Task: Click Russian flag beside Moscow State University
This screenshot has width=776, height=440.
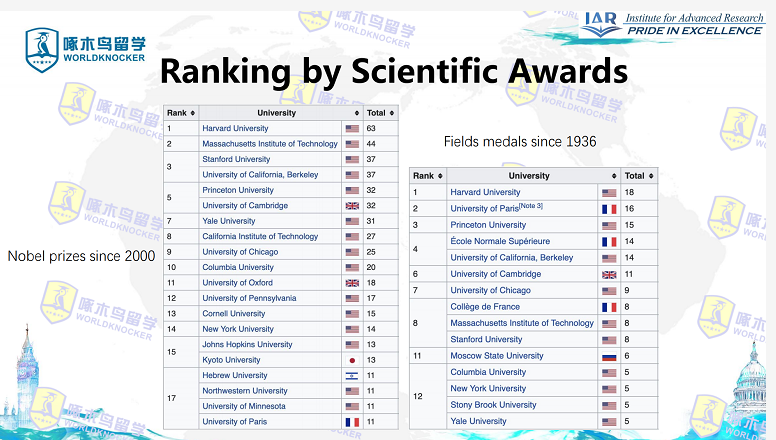Action: [x=609, y=356]
